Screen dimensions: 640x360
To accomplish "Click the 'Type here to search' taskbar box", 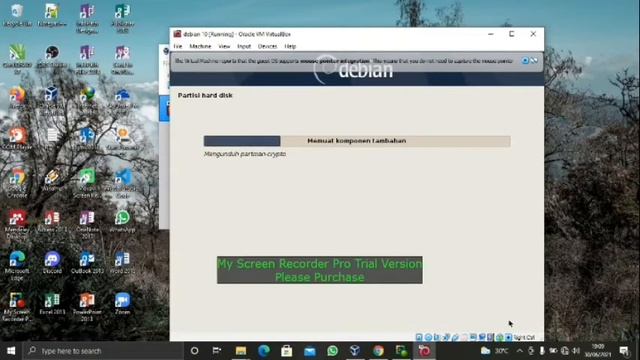I will tap(103, 351).
